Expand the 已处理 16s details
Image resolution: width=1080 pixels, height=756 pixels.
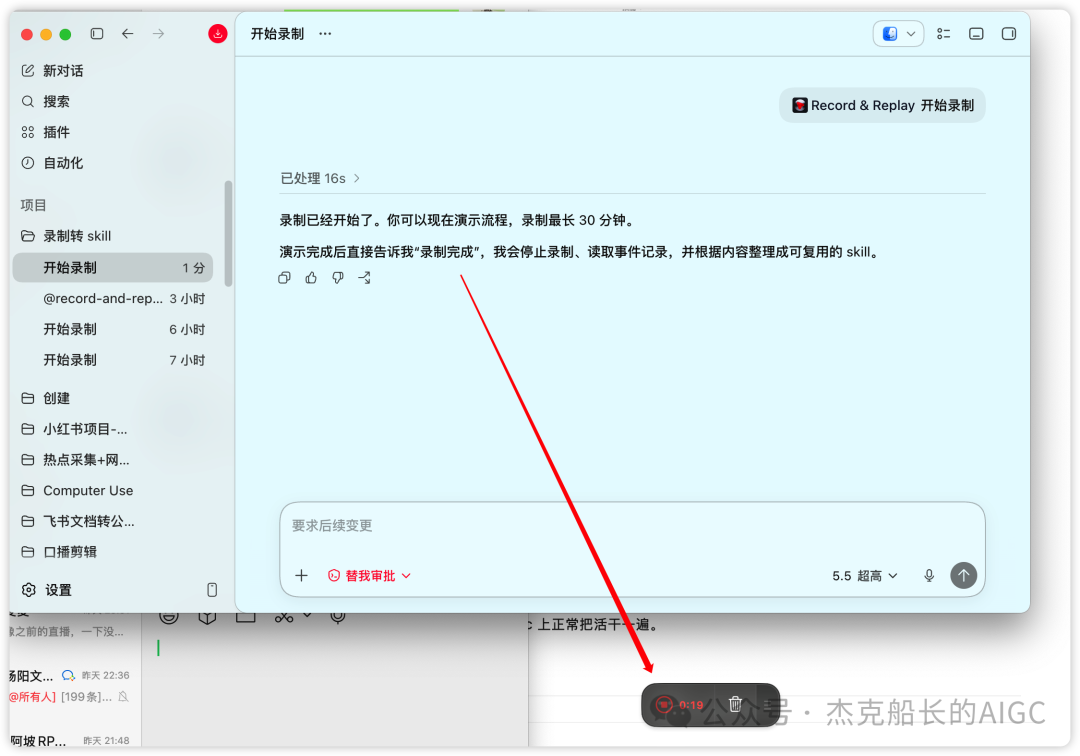tap(320, 178)
